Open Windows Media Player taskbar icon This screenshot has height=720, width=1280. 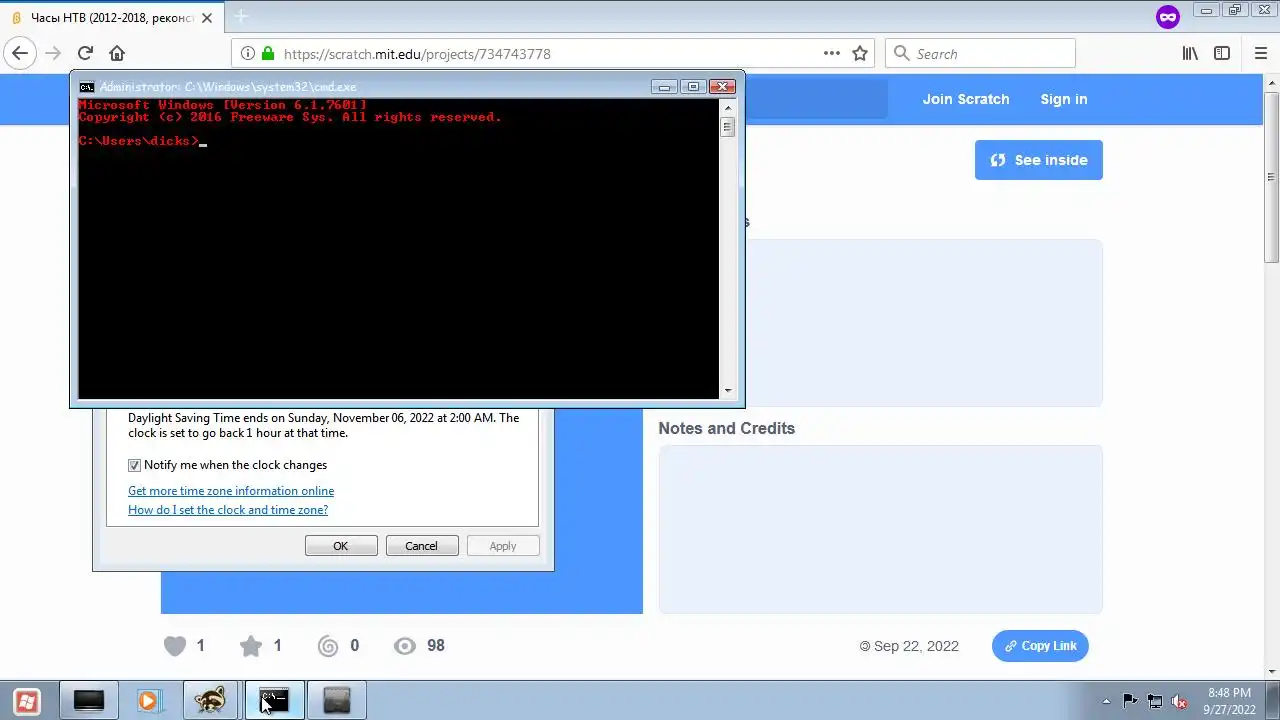149,701
